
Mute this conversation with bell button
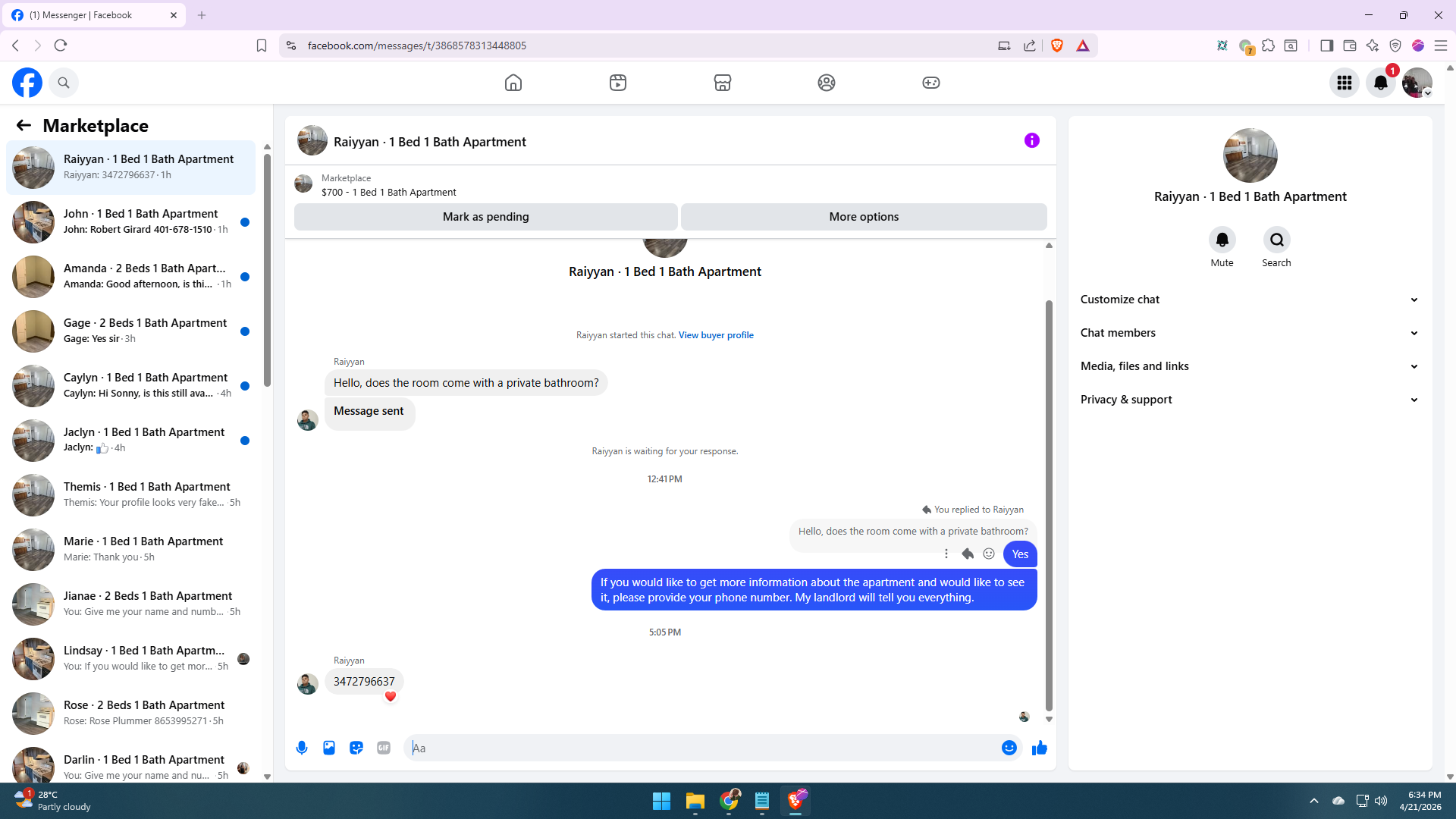point(1222,240)
